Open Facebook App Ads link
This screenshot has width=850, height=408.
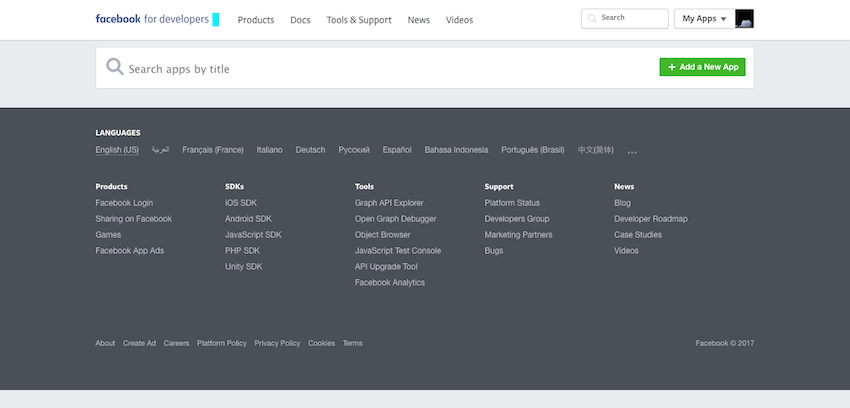click(130, 251)
